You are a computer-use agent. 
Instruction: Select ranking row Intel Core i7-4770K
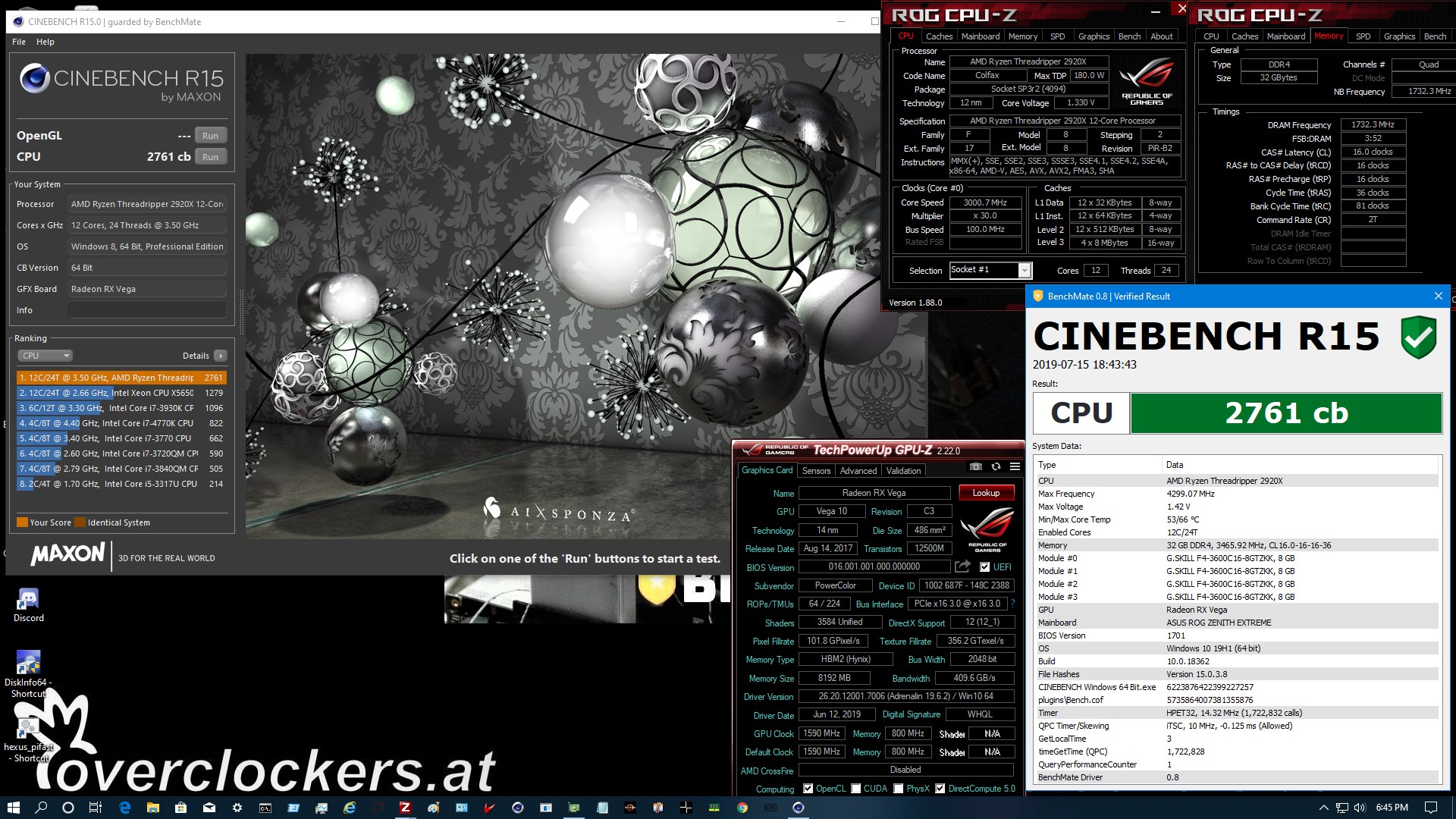point(121,423)
